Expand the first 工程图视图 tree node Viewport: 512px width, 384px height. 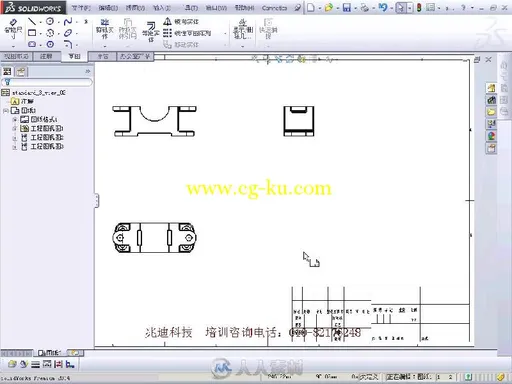(x=15, y=128)
